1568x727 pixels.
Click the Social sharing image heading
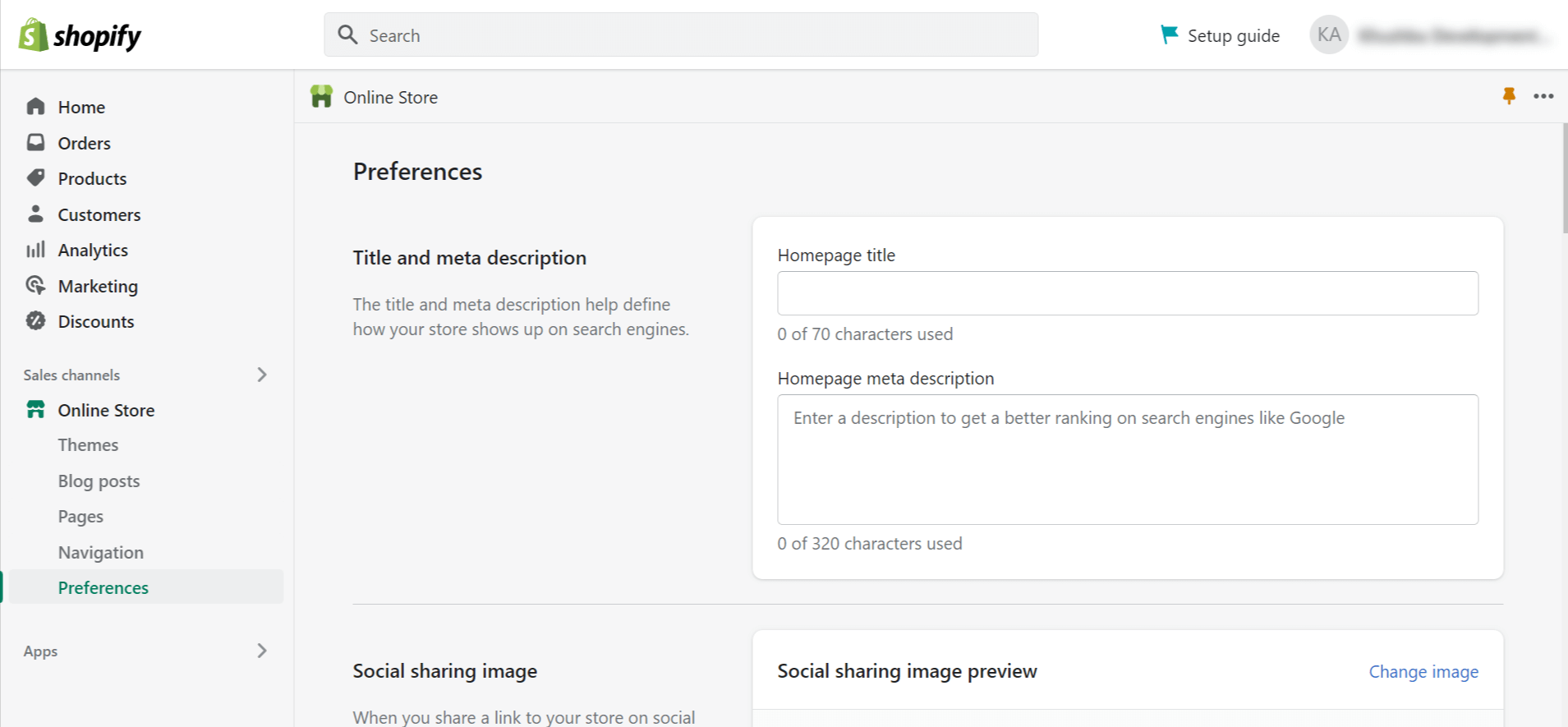(445, 670)
